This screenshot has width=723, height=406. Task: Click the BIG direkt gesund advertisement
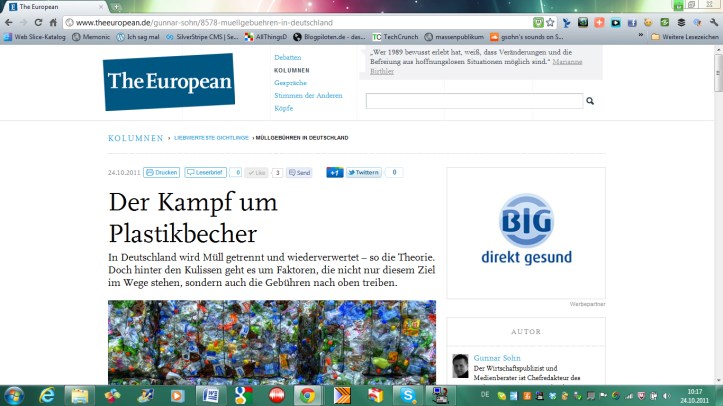point(526,233)
